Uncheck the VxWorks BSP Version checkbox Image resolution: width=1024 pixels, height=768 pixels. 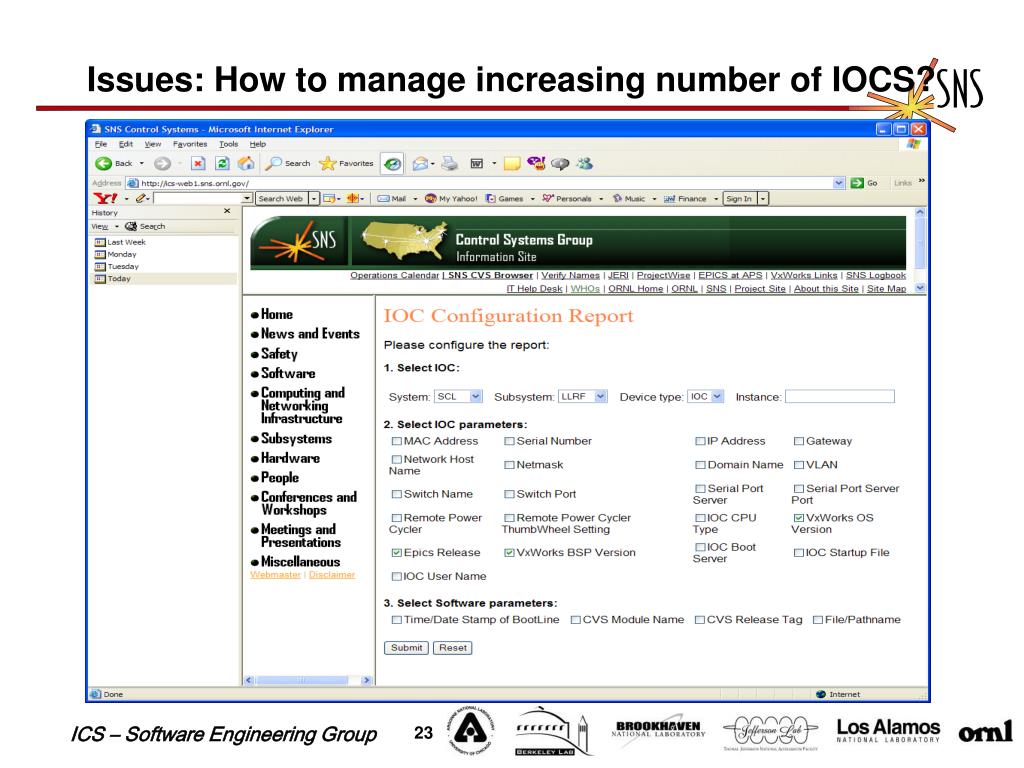pos(509,552)
